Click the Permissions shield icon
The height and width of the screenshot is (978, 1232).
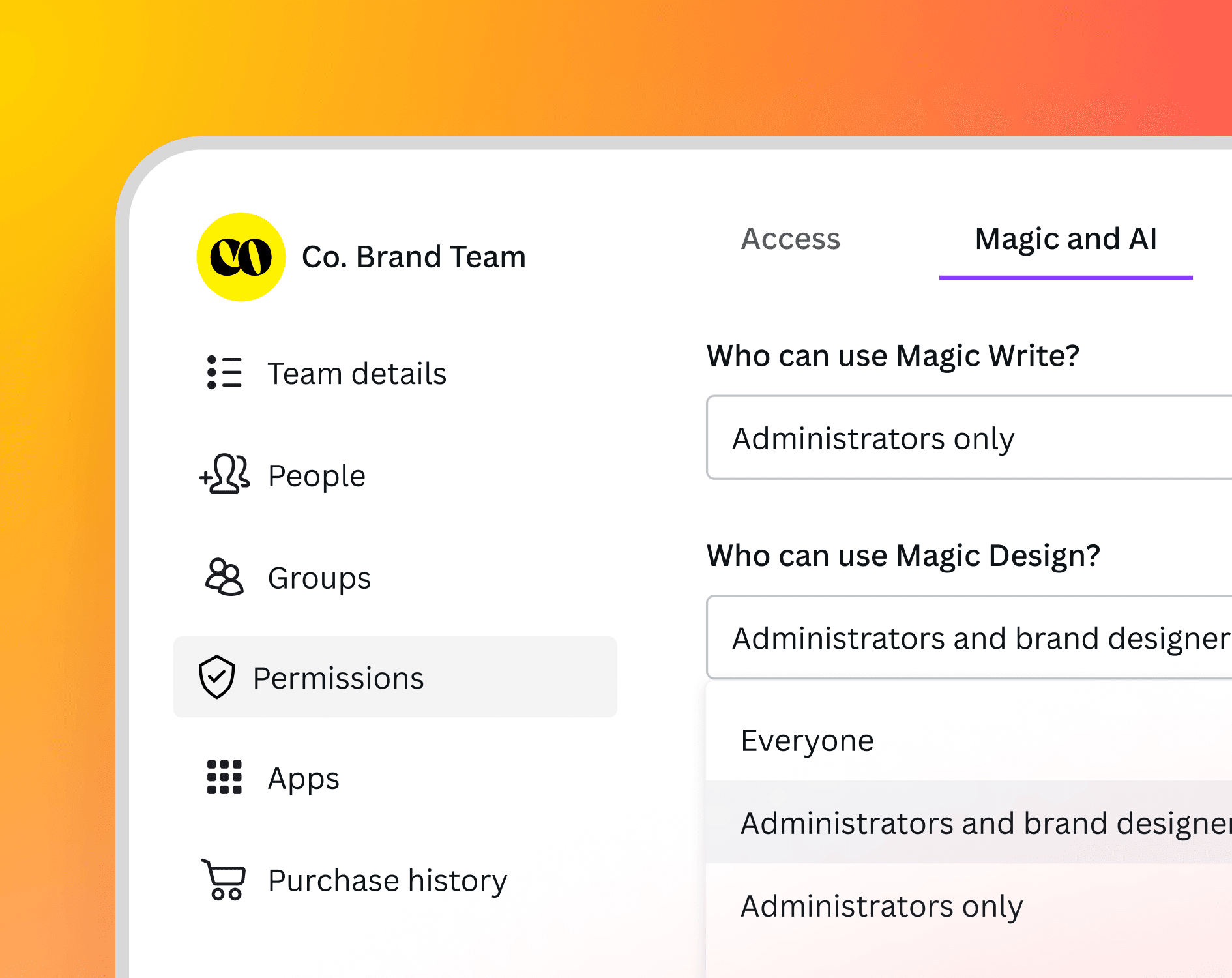(x=217, y=677)
